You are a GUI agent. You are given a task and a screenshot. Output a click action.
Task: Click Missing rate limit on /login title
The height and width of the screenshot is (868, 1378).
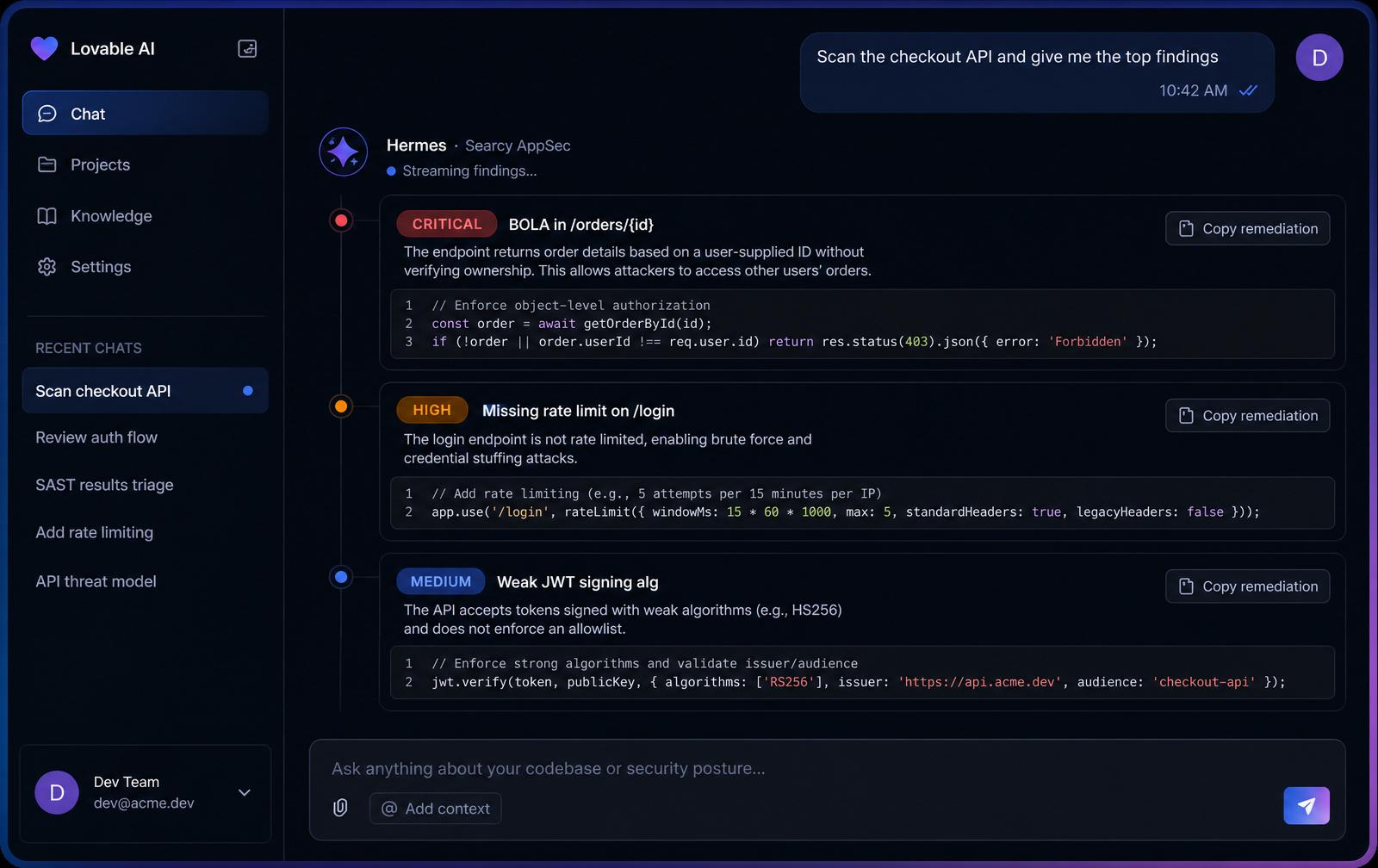pos(578,411)
